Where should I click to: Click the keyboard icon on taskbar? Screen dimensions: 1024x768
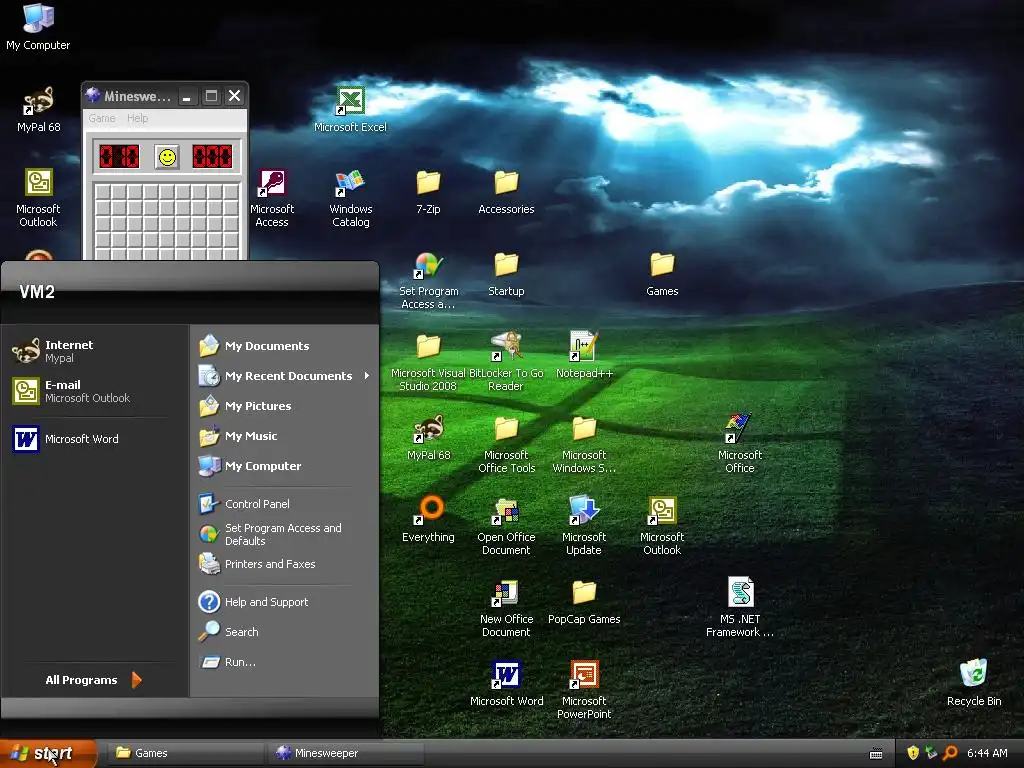pos(876,754)
